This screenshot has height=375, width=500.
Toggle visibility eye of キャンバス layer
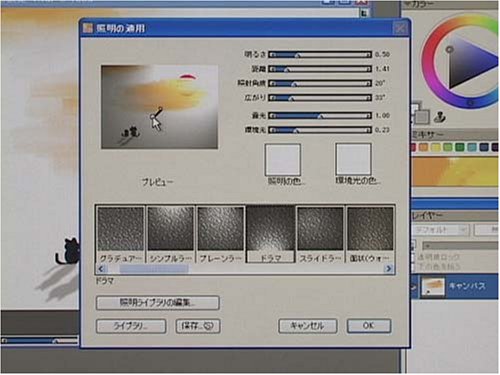(x=414, y=286)
